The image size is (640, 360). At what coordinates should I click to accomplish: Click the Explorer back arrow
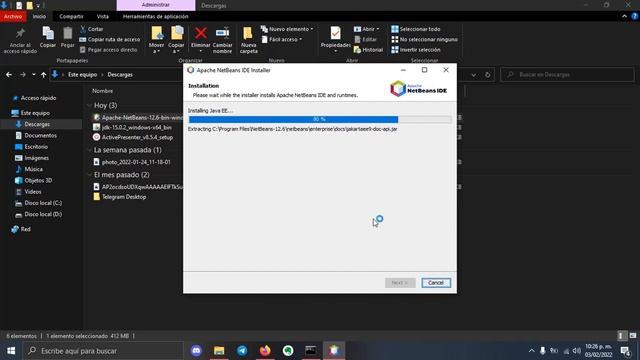[9, 75]
